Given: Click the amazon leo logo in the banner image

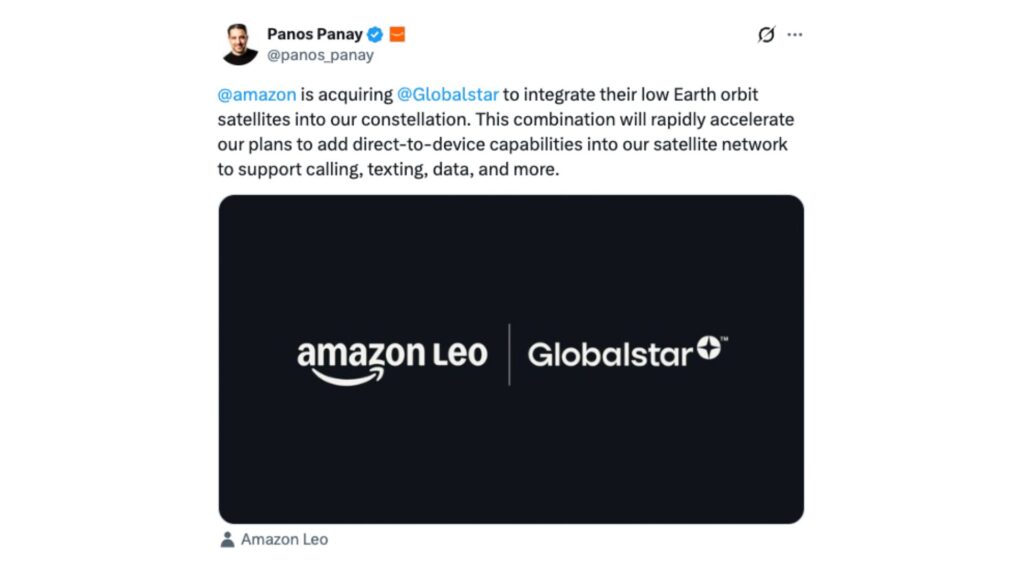Looking at the screenshot, I should tap(392, 357).
